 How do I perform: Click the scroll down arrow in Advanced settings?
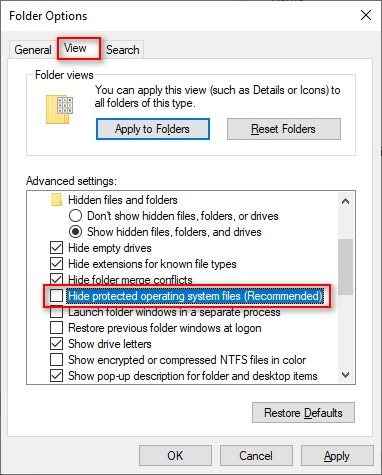pos(346,375)
